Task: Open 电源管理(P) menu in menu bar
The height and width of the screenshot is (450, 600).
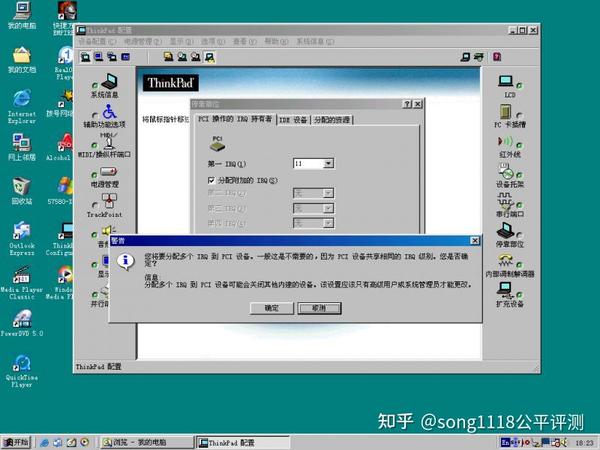Action: pyautogui.click(x=143, y=41)
